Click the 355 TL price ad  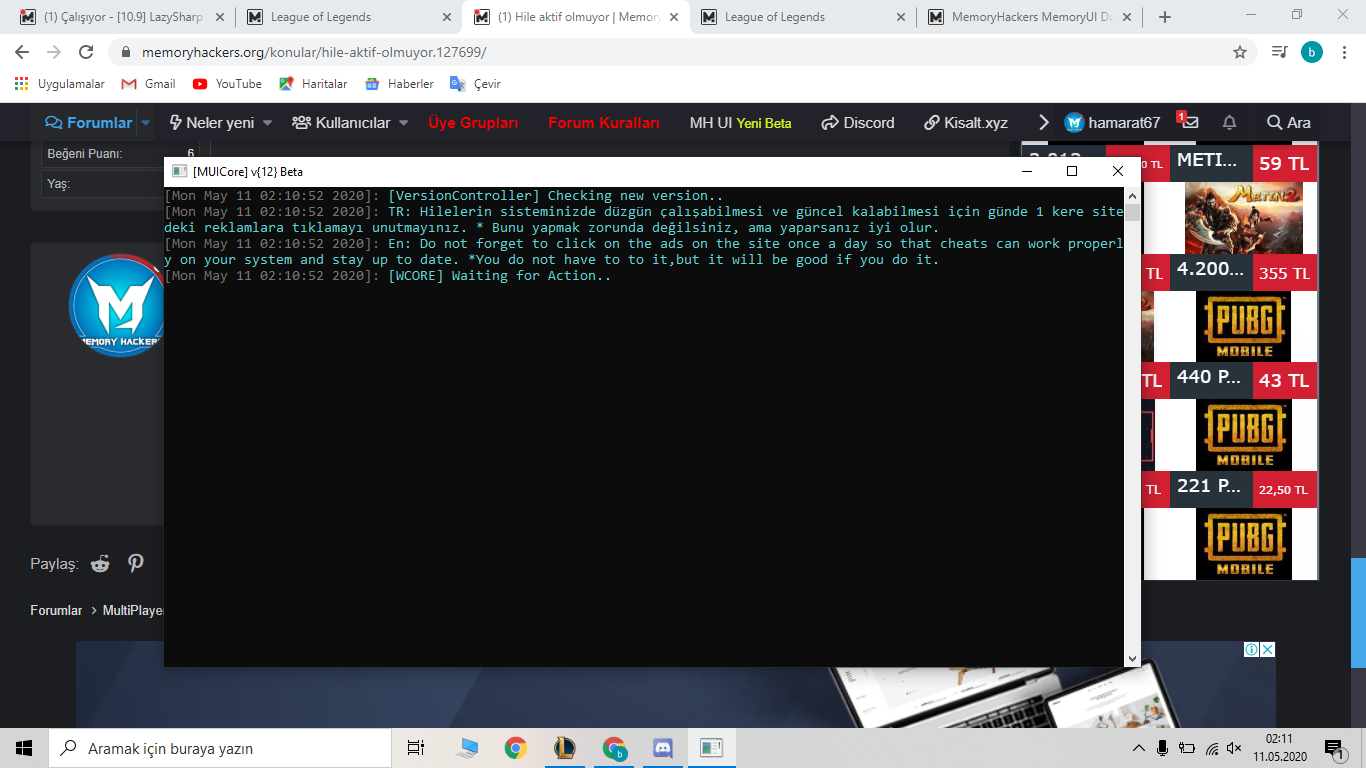[x=1284, y=273]
